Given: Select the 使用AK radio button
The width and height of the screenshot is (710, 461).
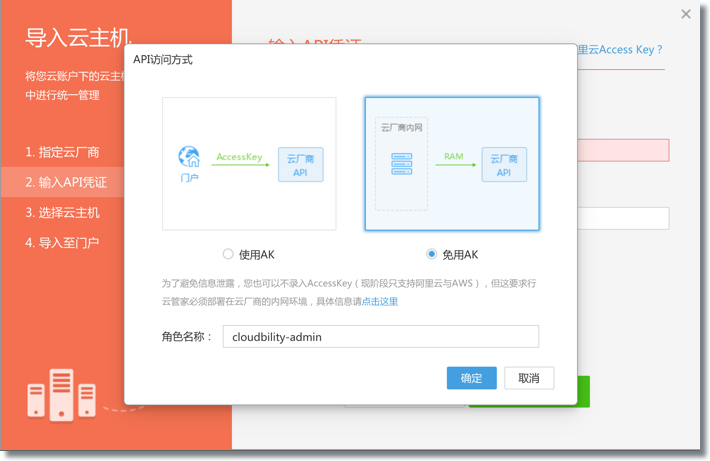Looking at the screenshot, I should [x=228, y=254].
